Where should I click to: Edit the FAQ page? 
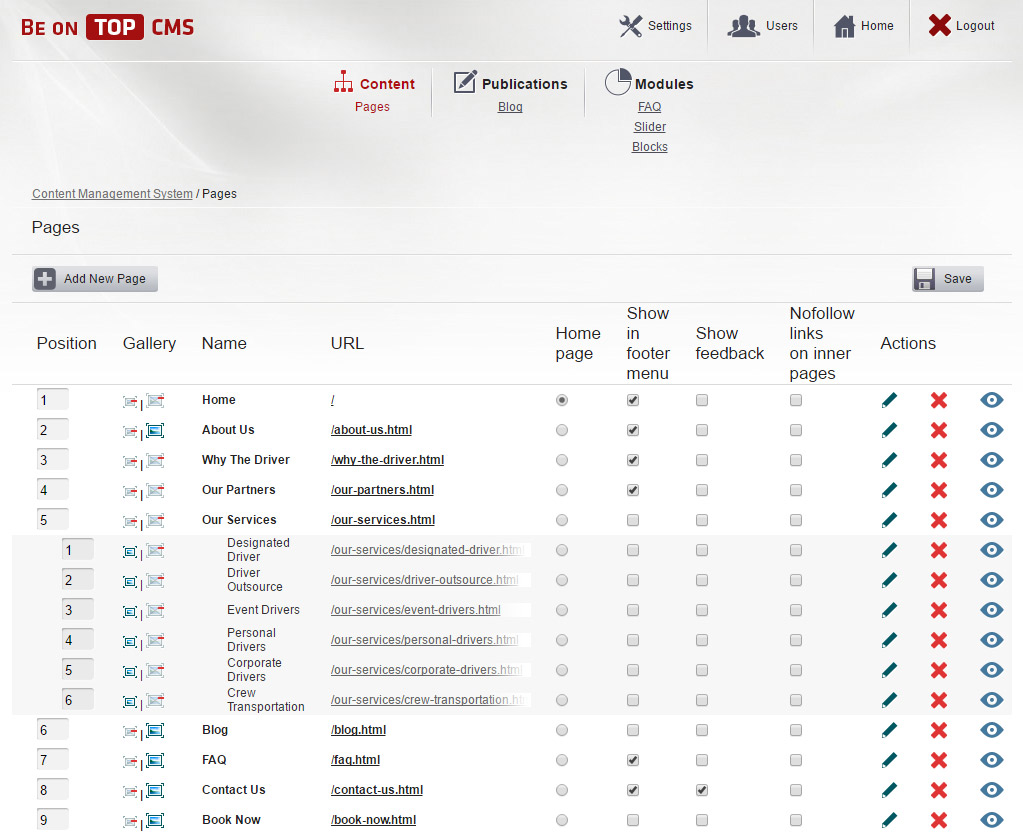(889, 760)
